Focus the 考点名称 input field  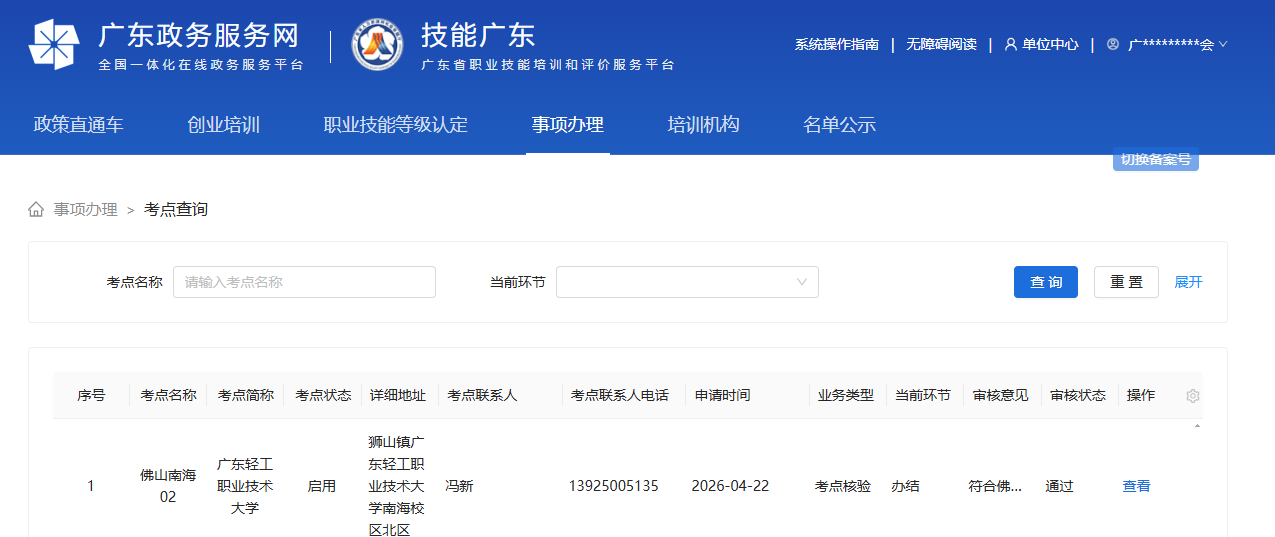[x=304, y=282]
